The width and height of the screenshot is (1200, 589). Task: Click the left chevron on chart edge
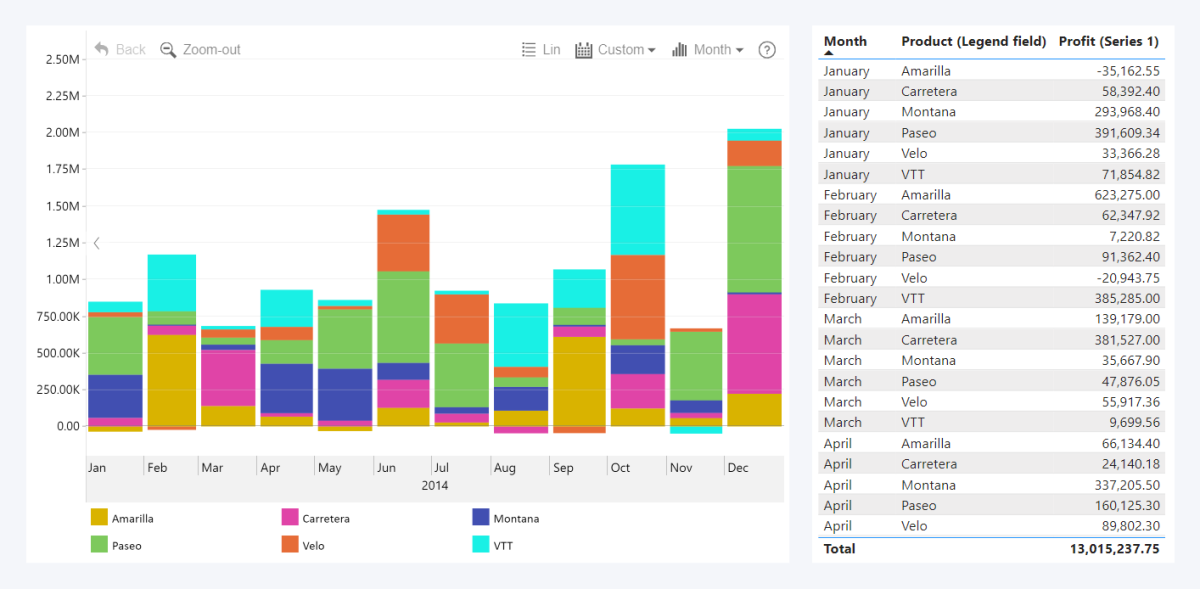tap(97, 243)
